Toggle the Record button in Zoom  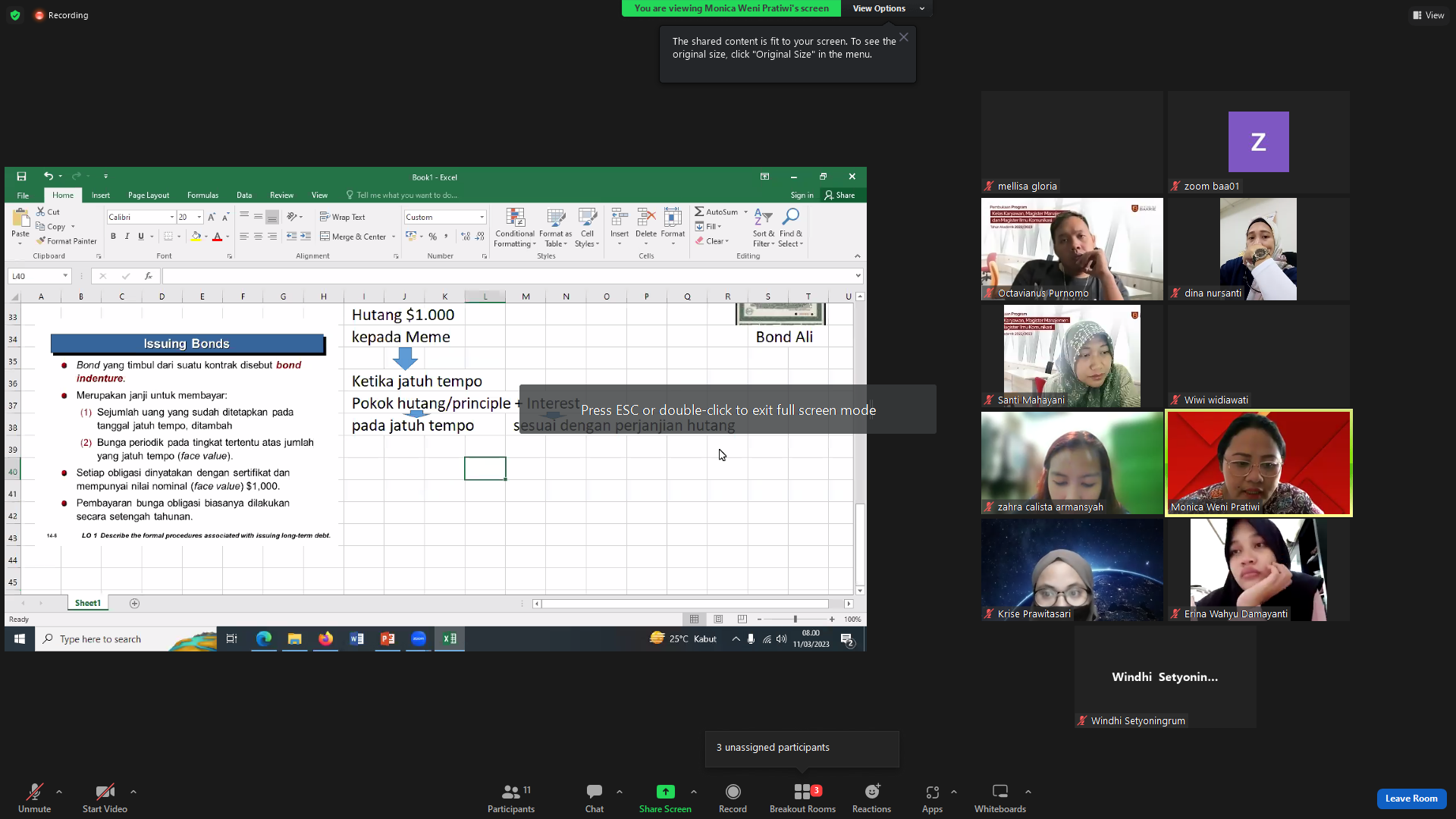pyautogui.click(x=733, y=799)
